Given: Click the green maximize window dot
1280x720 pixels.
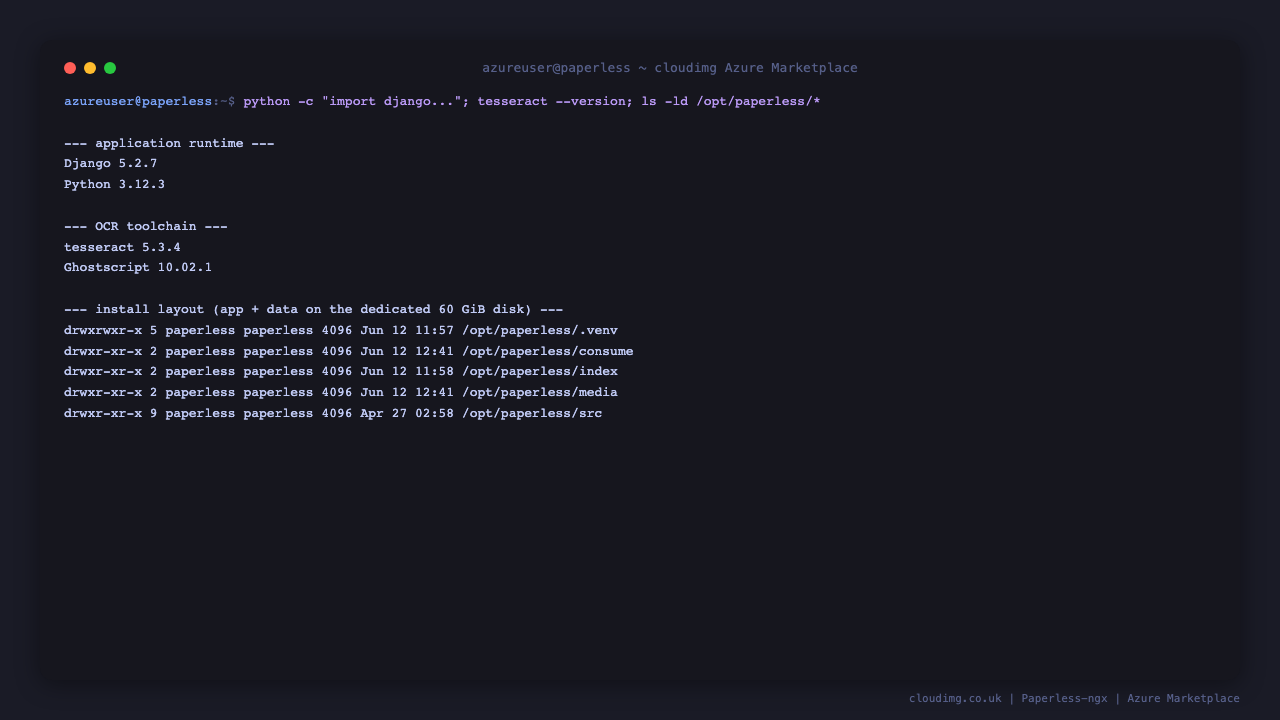Looking at the screenshot, I should (110, 68).
